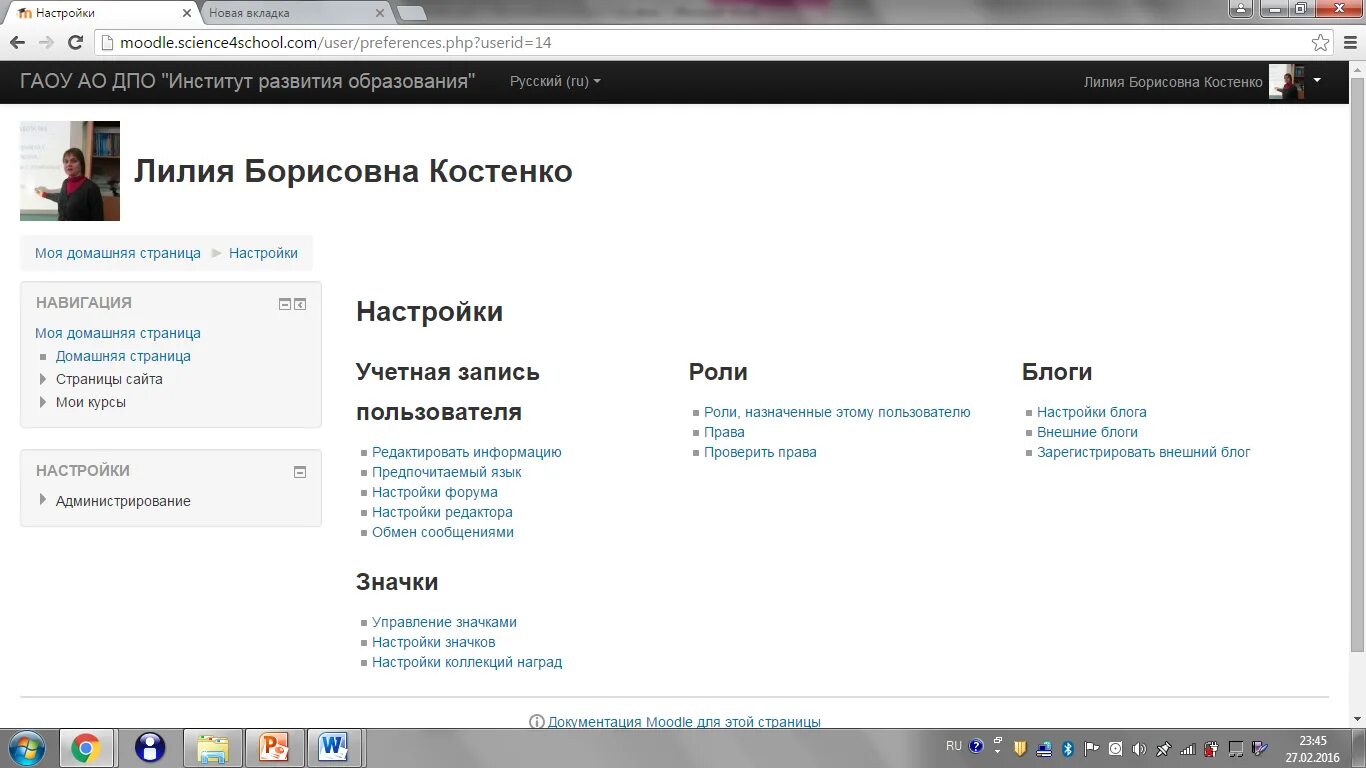Image resolution: width=1366 pixels, height=768 pixels.
Task: Open Настройки форума link
Action: click(435, 492)
